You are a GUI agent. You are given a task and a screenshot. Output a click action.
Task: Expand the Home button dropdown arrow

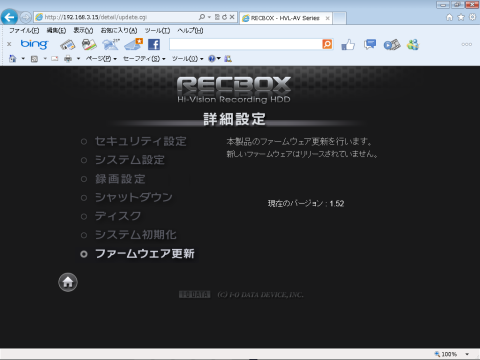coord(23,59)
